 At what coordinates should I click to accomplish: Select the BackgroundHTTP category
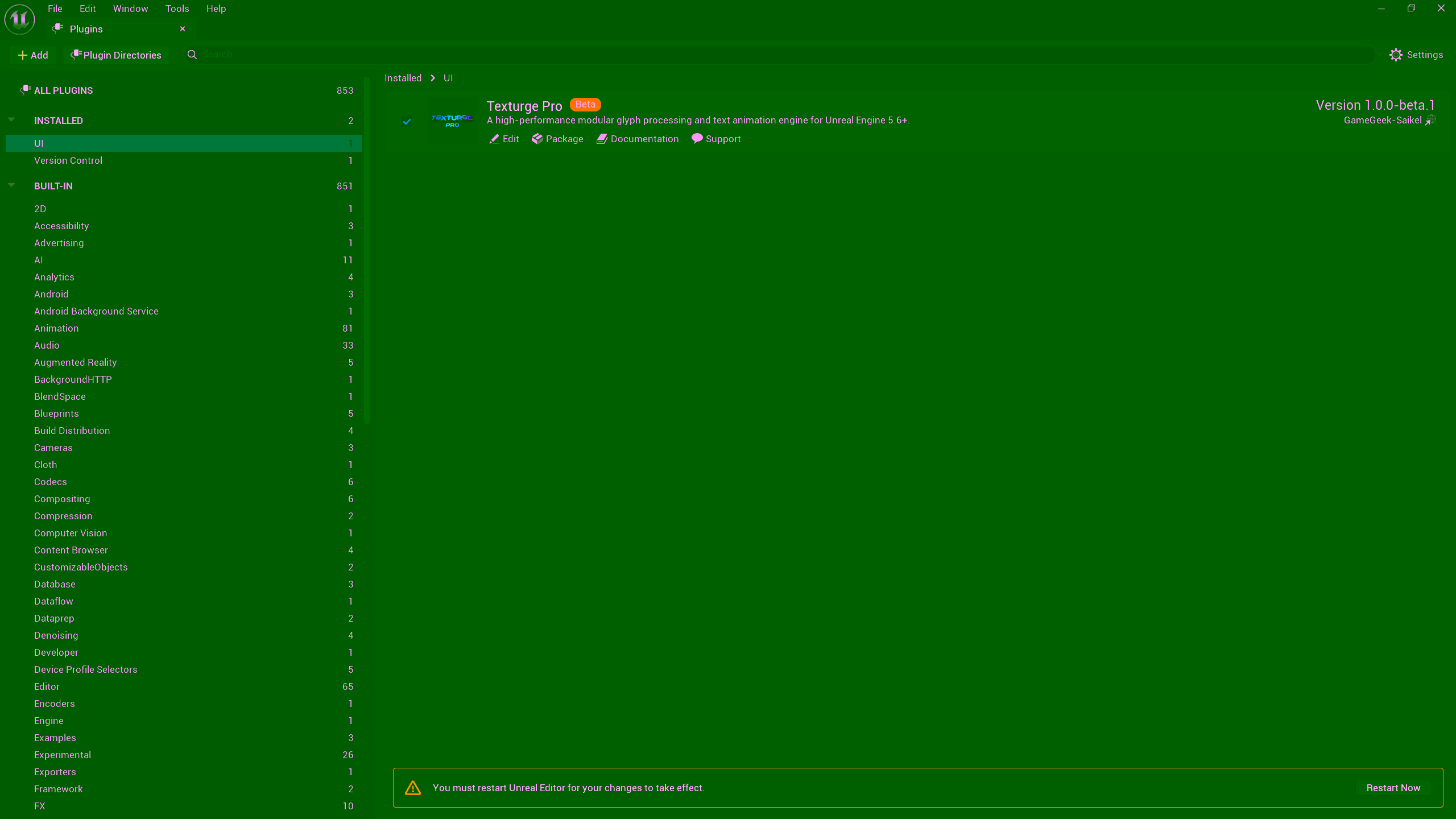tap(184, 379)
